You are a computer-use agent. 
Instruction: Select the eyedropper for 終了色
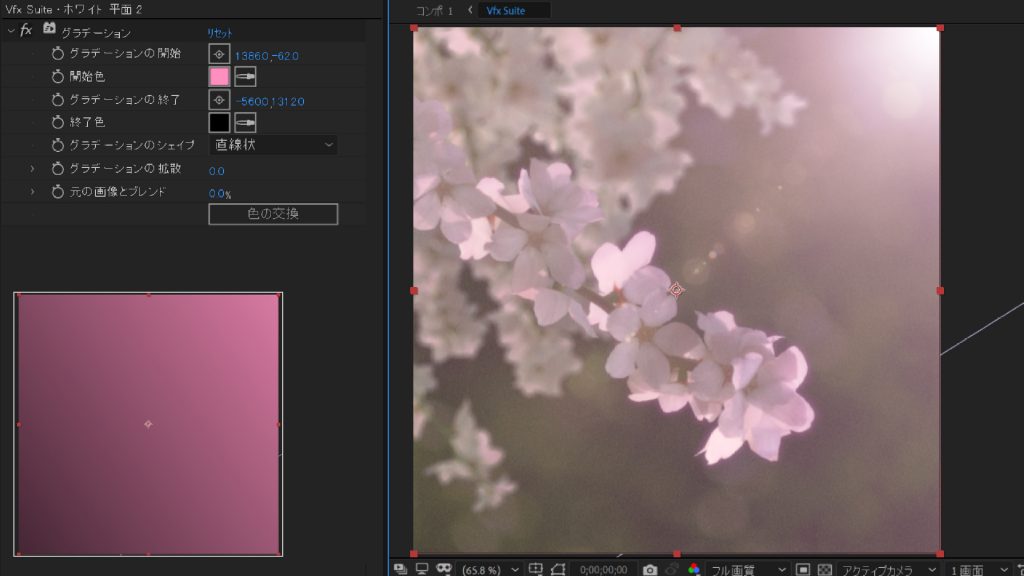click(245, 123)
